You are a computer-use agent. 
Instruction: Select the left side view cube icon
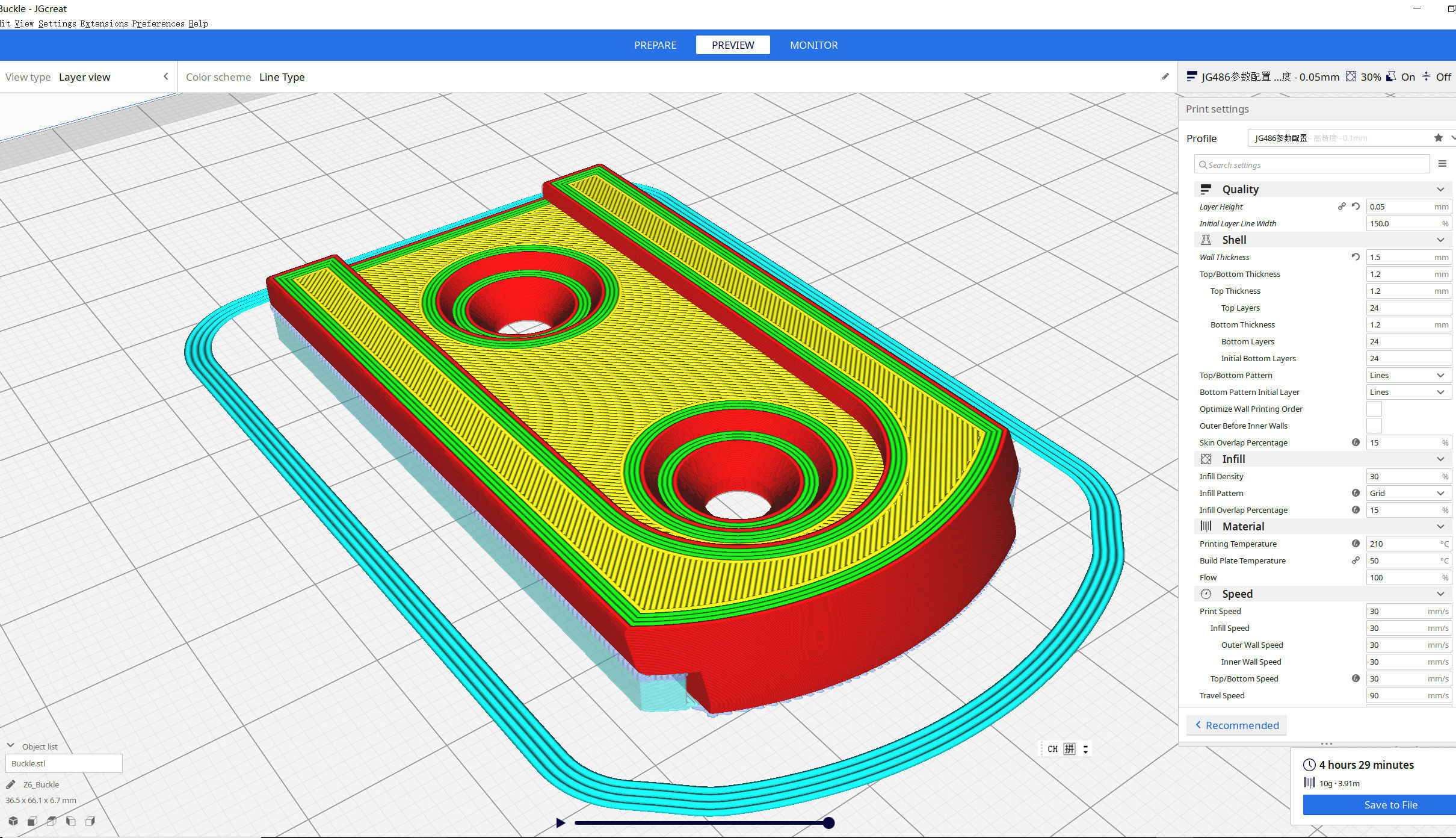click(x=71, y=821)
